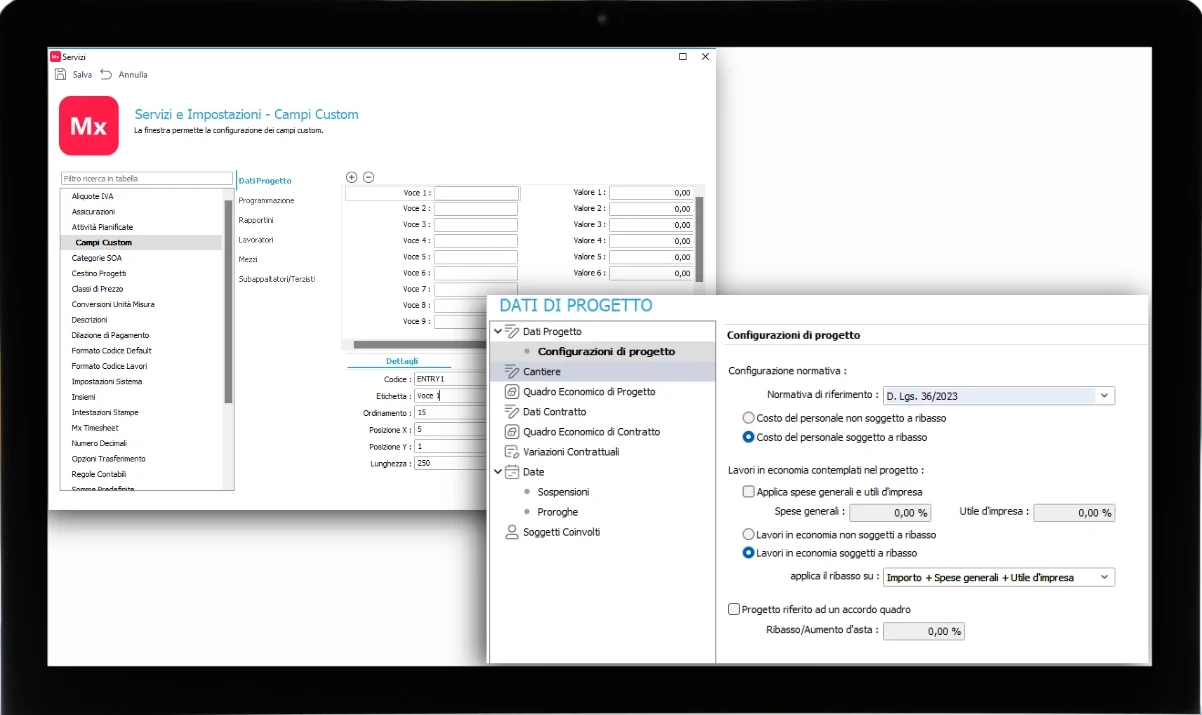Open the Normativa di riferimento dropdown
The image size is (1202, 715).
(1104, 396)
